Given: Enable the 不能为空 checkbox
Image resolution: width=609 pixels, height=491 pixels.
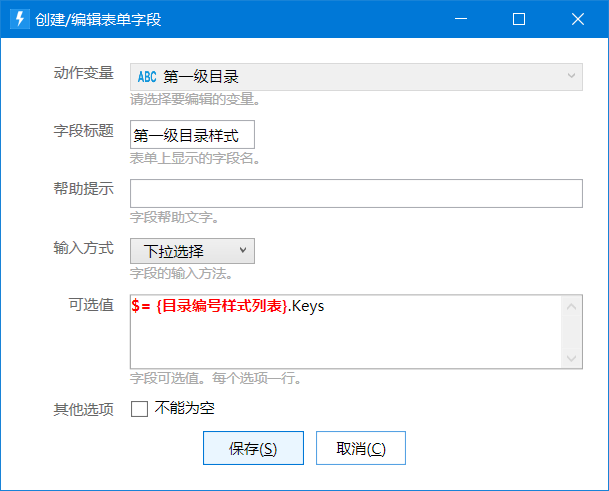Looking at the screenshot, I should click(139, 409).
